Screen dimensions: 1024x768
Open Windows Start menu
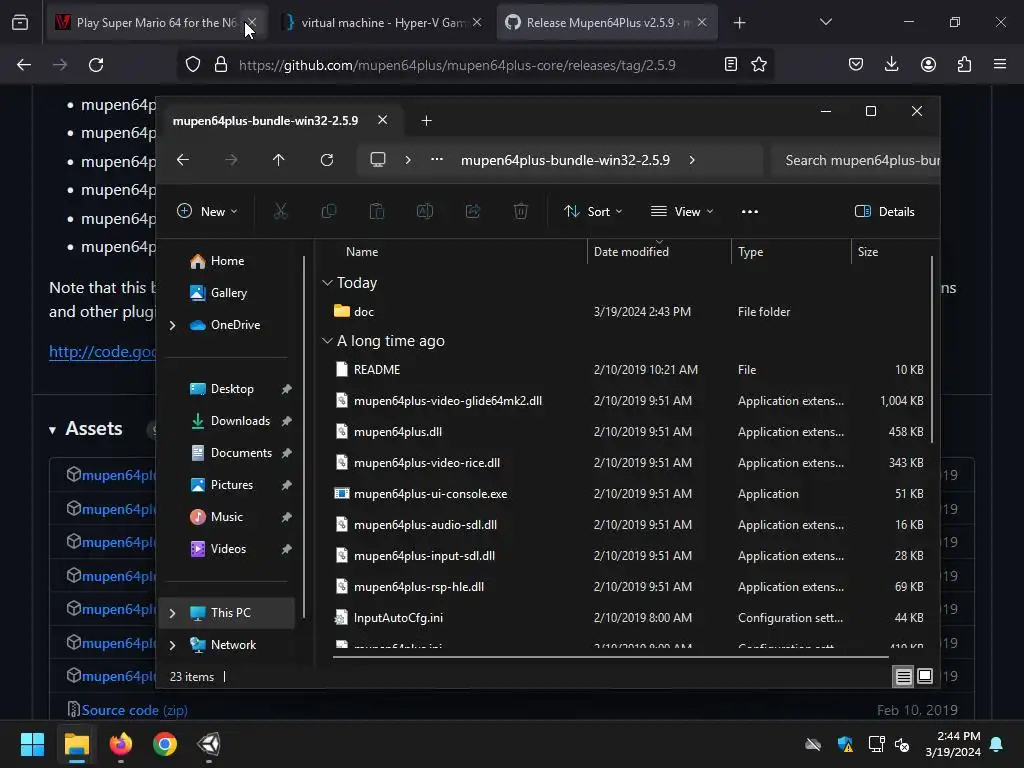(x=32, y=744)
